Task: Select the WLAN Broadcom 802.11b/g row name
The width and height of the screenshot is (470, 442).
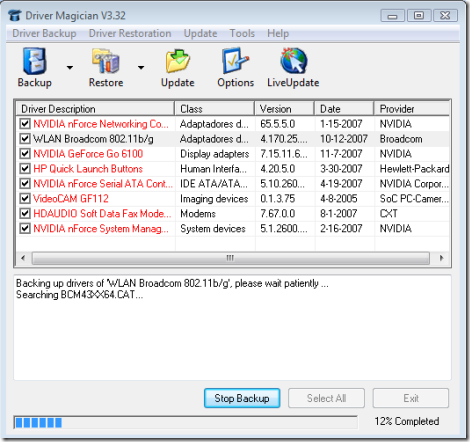Action: (x=93, y=139)
